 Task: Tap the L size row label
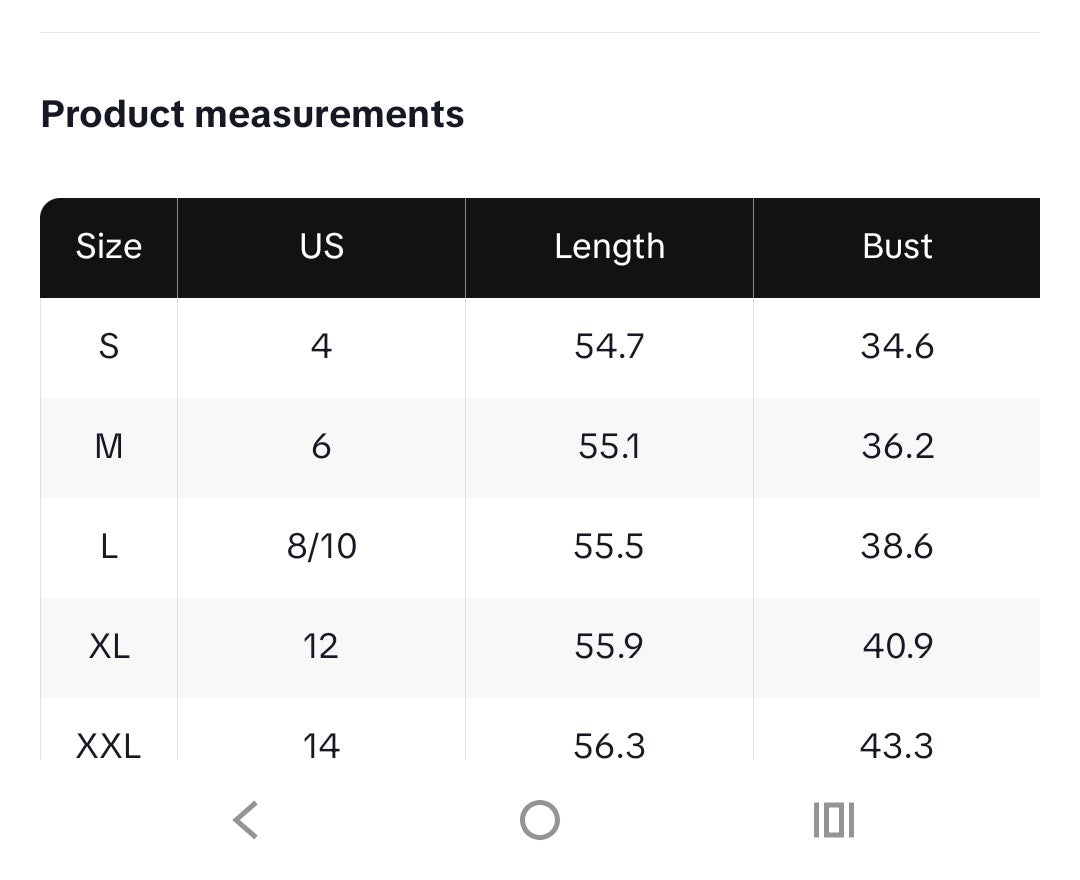109,547
